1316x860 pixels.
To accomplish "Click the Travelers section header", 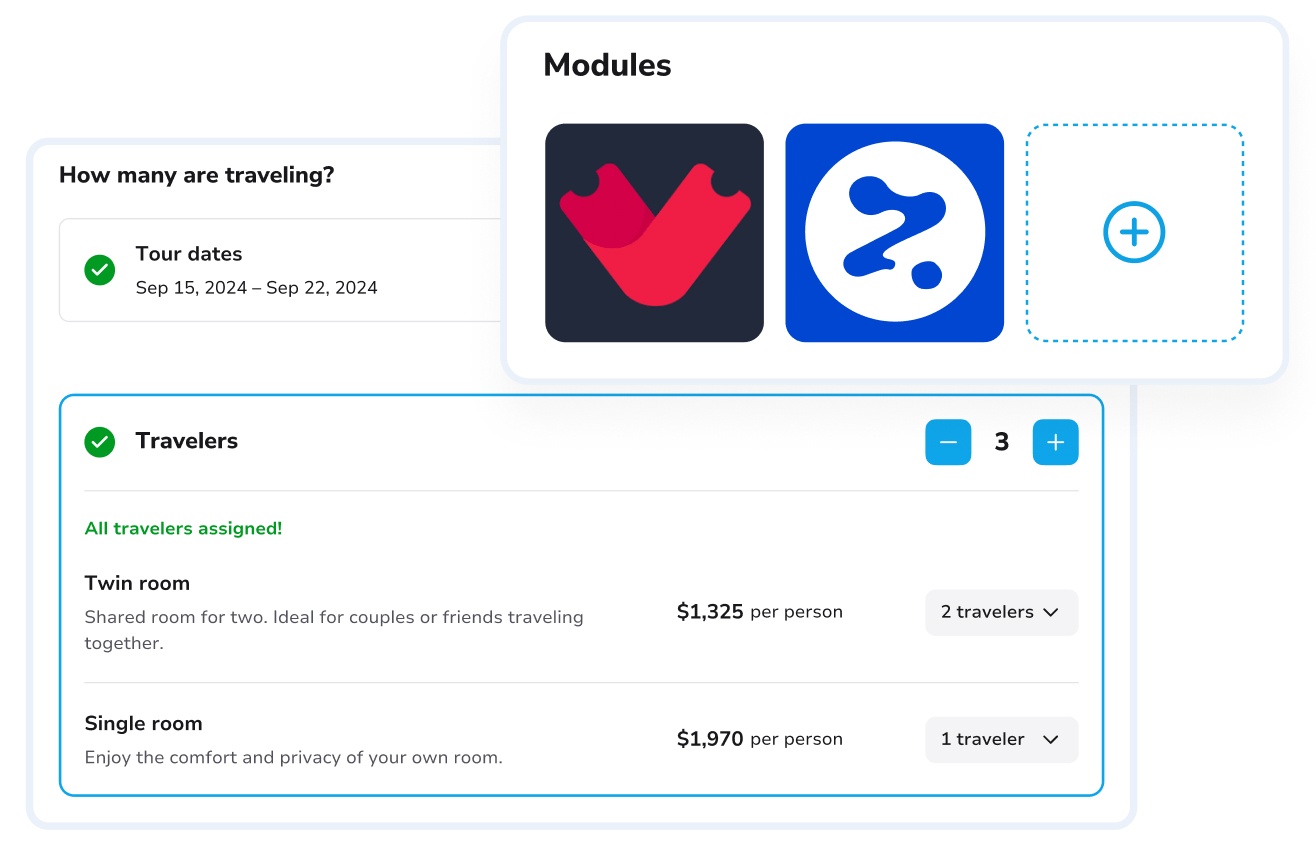I will 187,441.
